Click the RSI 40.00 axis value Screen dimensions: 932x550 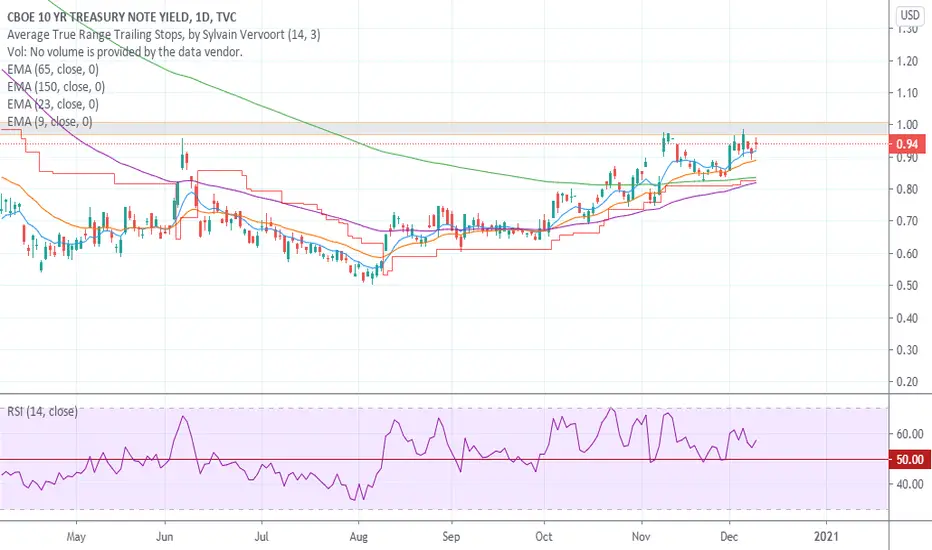tap(909, 484)
